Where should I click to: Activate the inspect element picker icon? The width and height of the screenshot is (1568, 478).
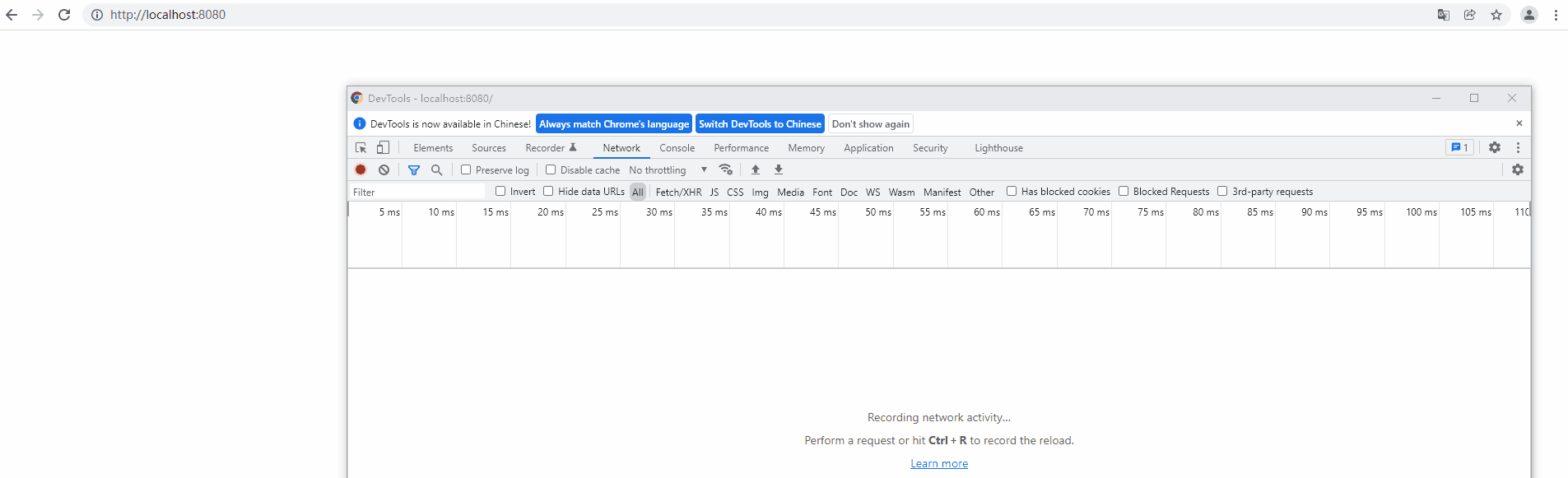tap(361, 147)
